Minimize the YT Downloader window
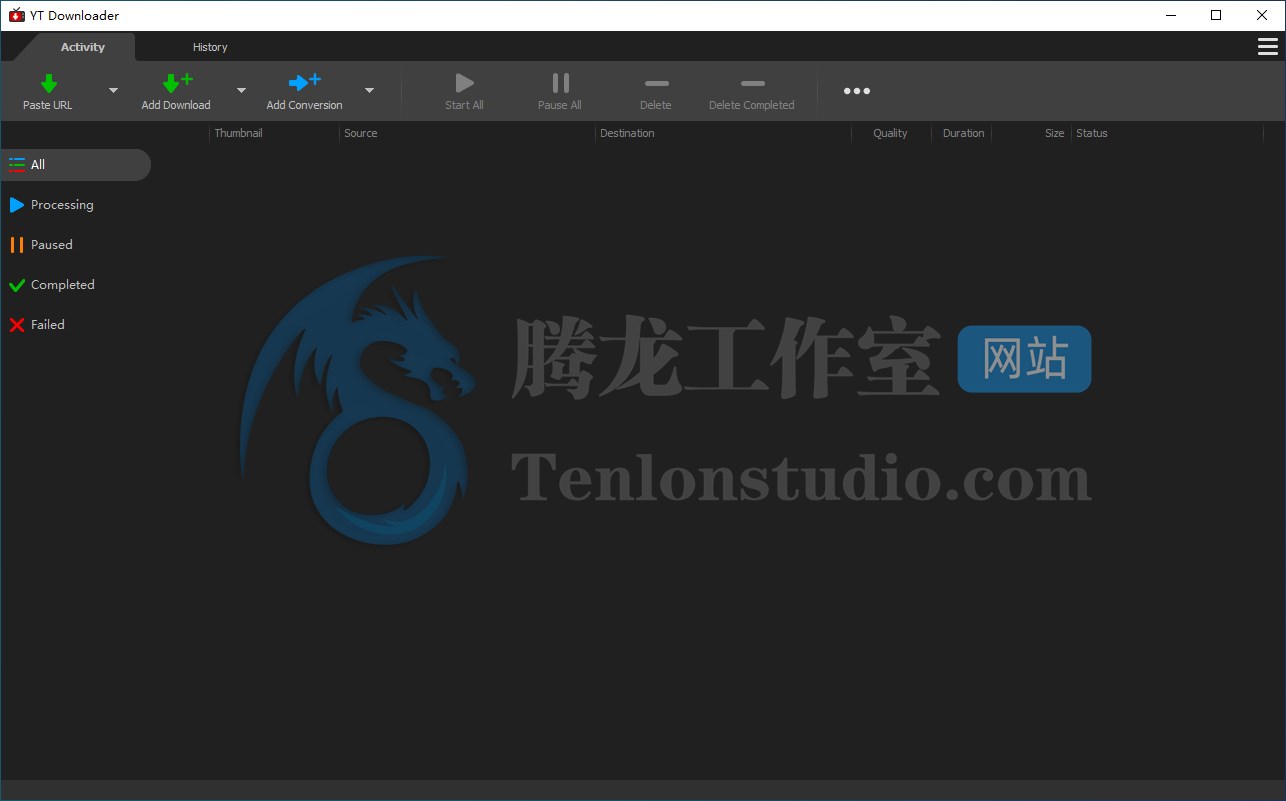The width and height of the screenshot is (1286, 801). click(x=1170, y=15)
